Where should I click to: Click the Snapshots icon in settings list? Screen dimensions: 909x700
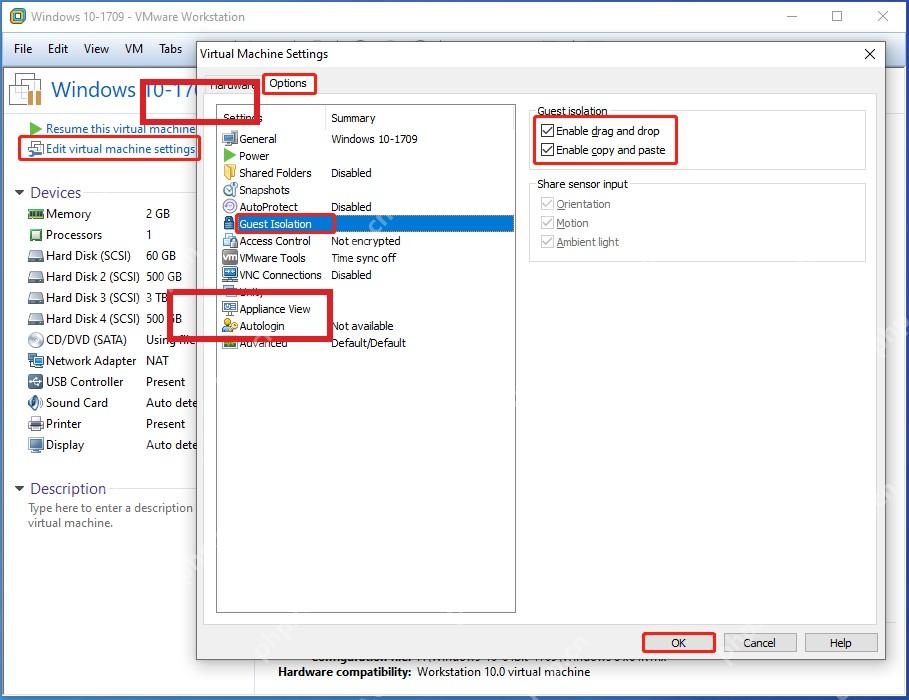tap(230, 190)
